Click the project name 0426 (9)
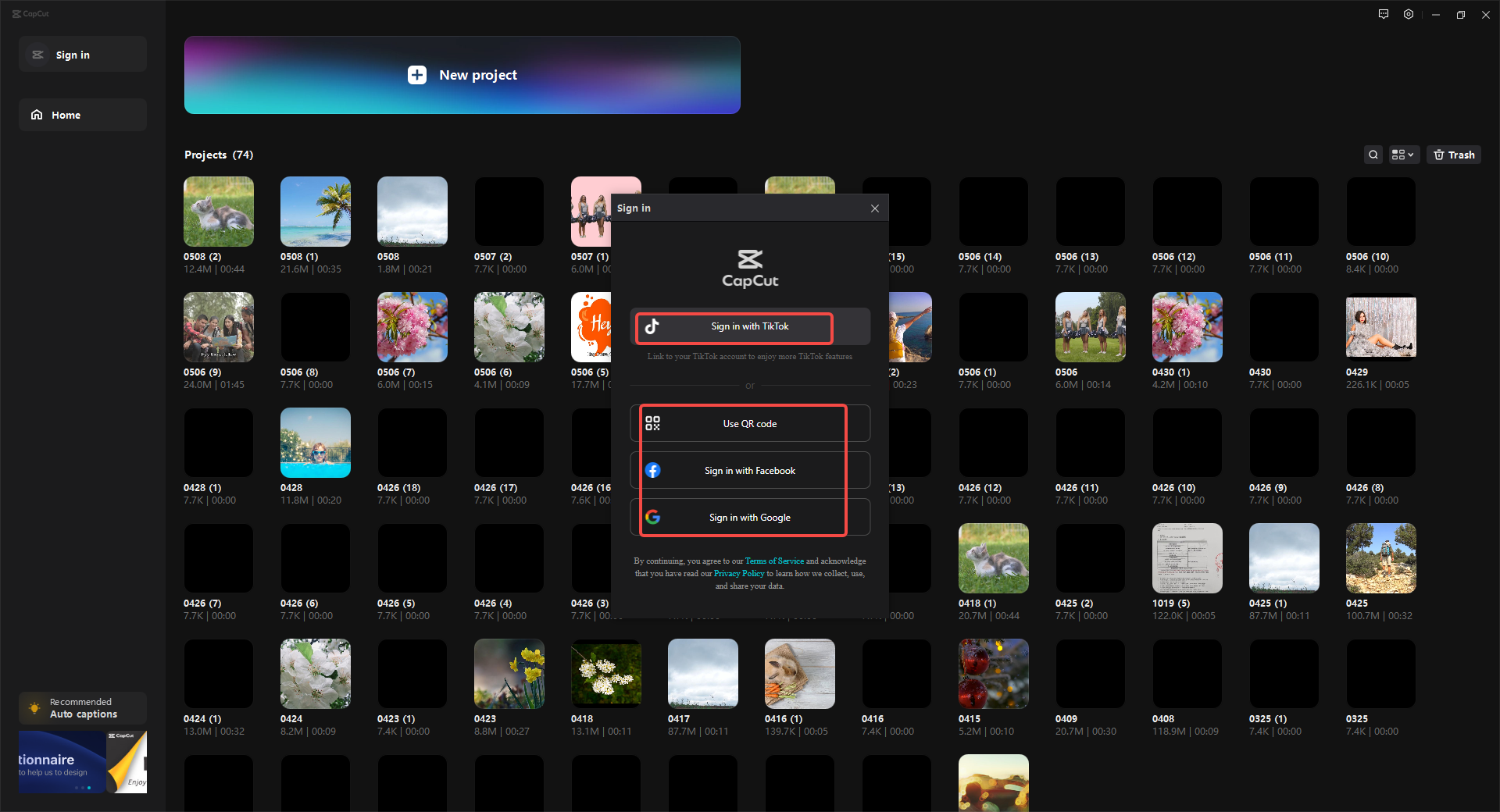Image resolution: width=1500 pixels, height=812 pixels. [1268, 488]
